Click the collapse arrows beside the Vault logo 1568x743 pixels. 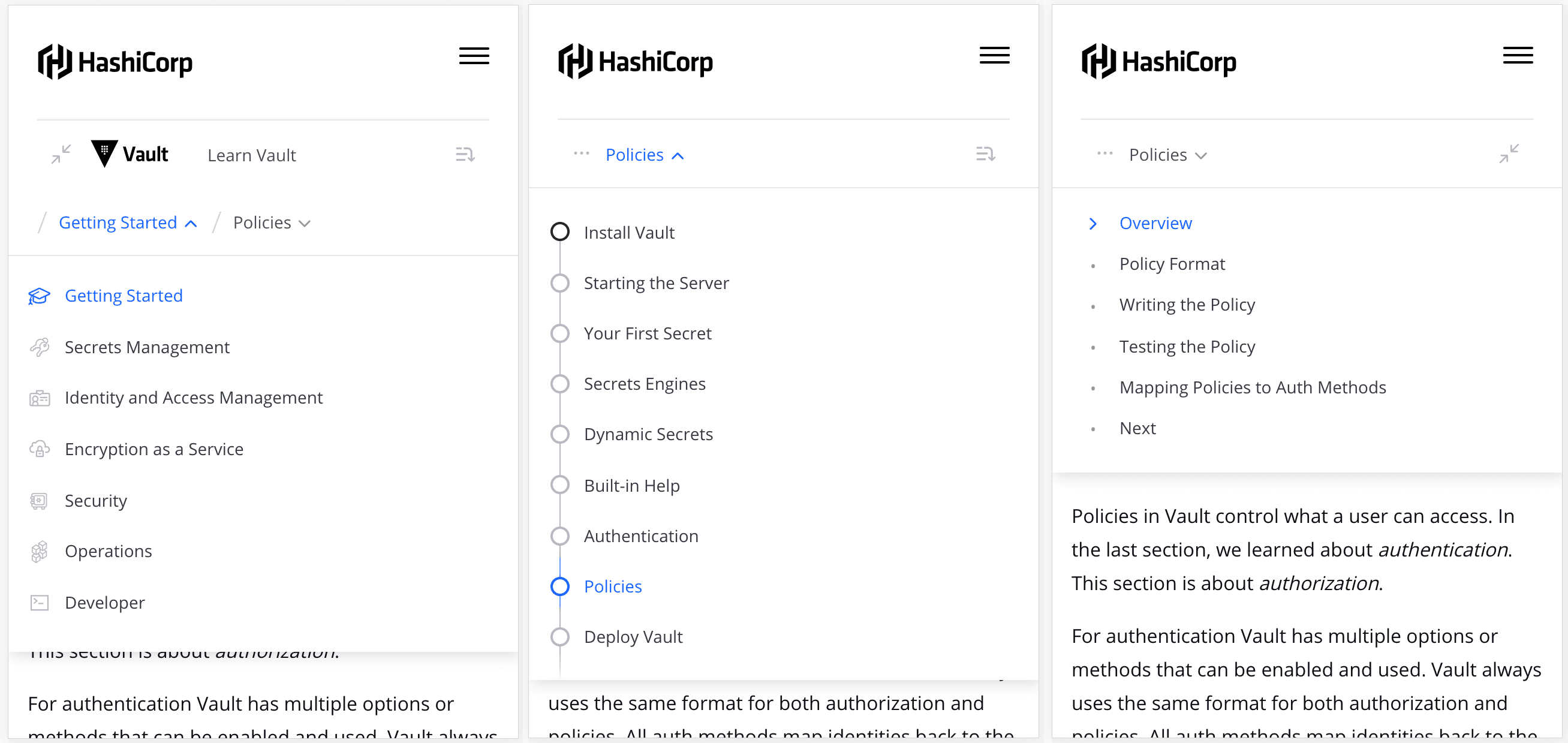(61, 155)
